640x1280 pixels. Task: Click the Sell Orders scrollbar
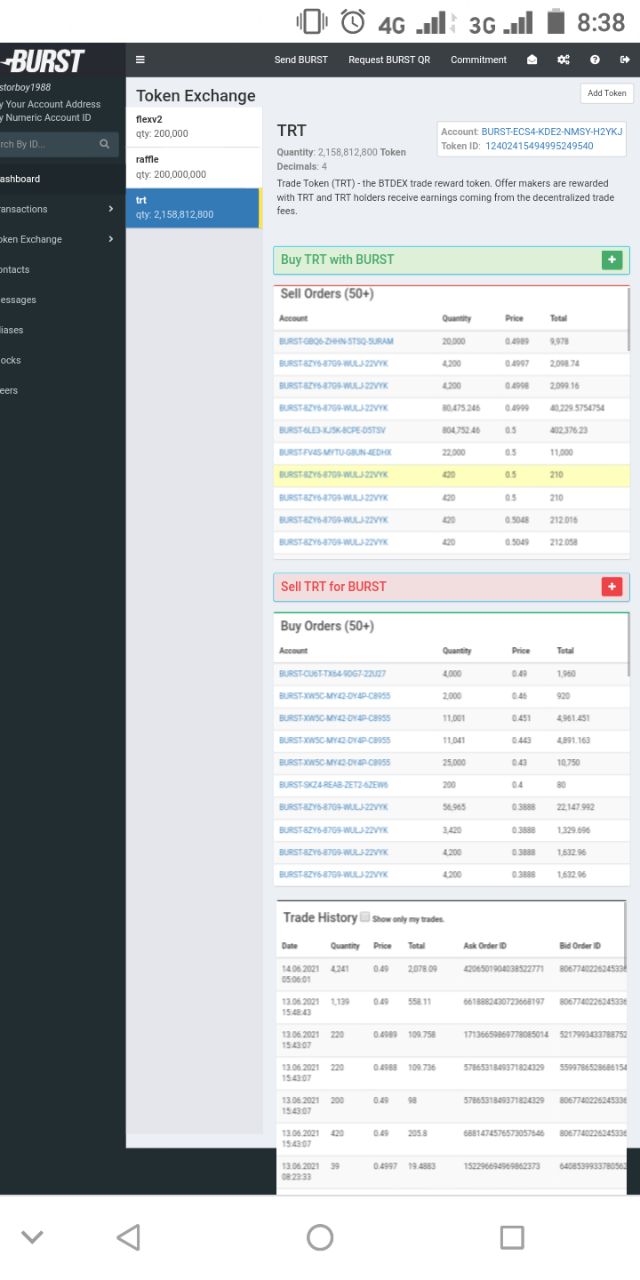[x=628, y=320]
